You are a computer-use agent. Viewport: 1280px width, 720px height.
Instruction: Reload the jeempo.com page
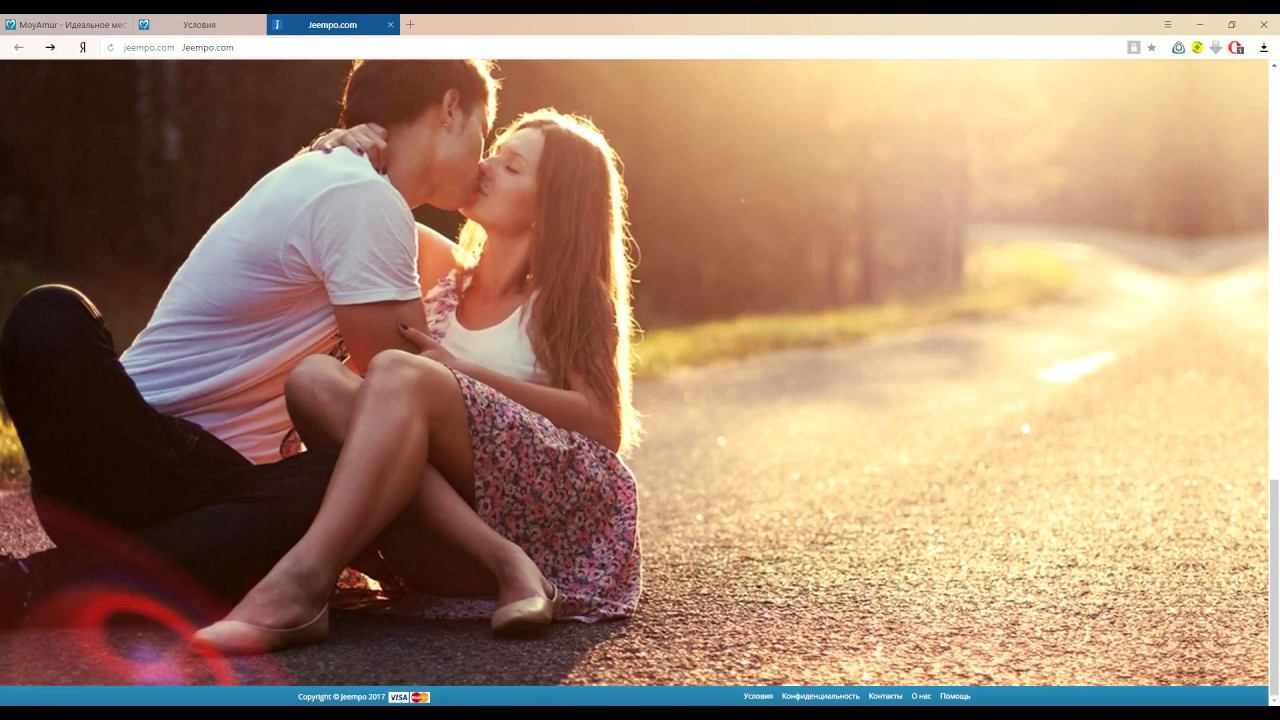click(x=111, y=47)
